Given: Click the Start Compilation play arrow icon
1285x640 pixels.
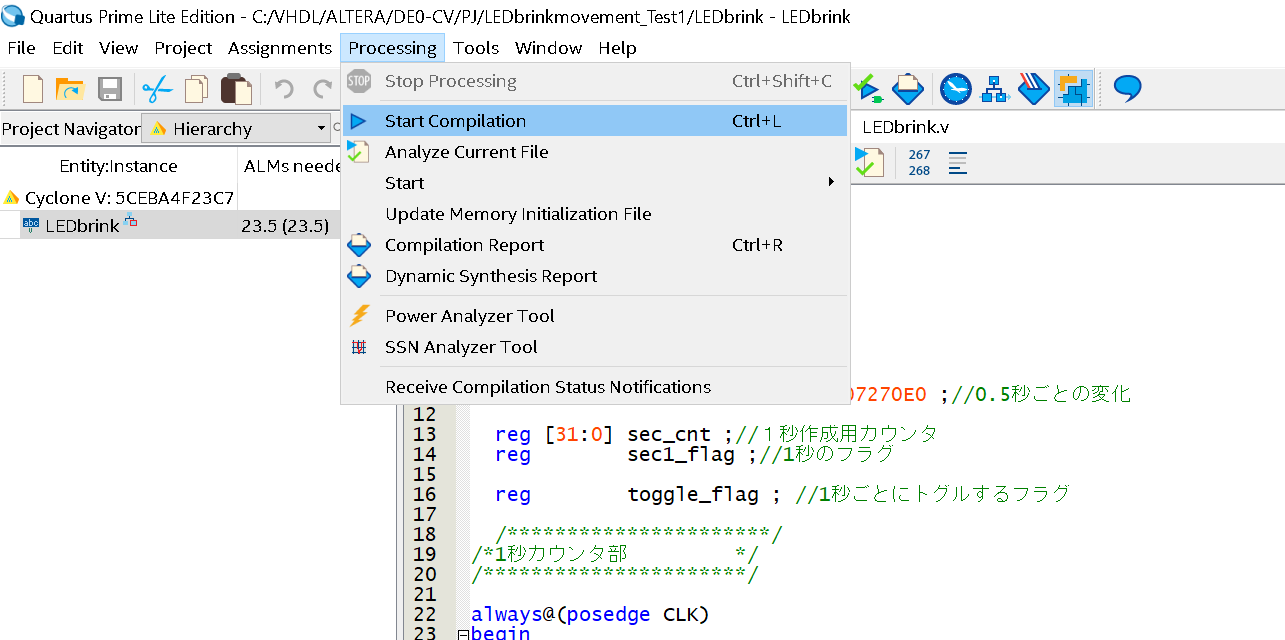Looking at the screenshot, I should pyautogui.click(x=359, y=121).
